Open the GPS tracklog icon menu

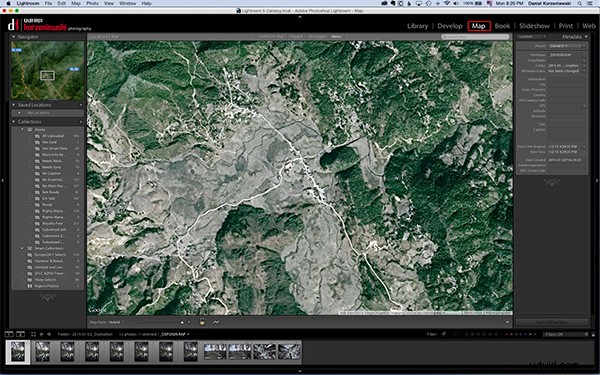click(216, 322)
